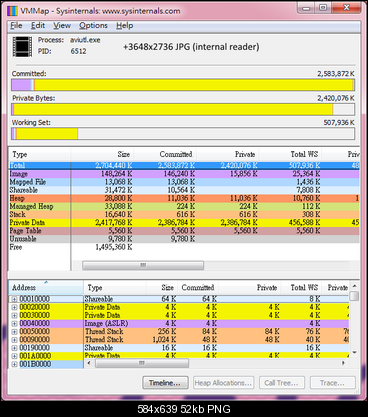Minimize the VMMap window
The height and width of the screenshot is (417, 368).
coord(306,8)
